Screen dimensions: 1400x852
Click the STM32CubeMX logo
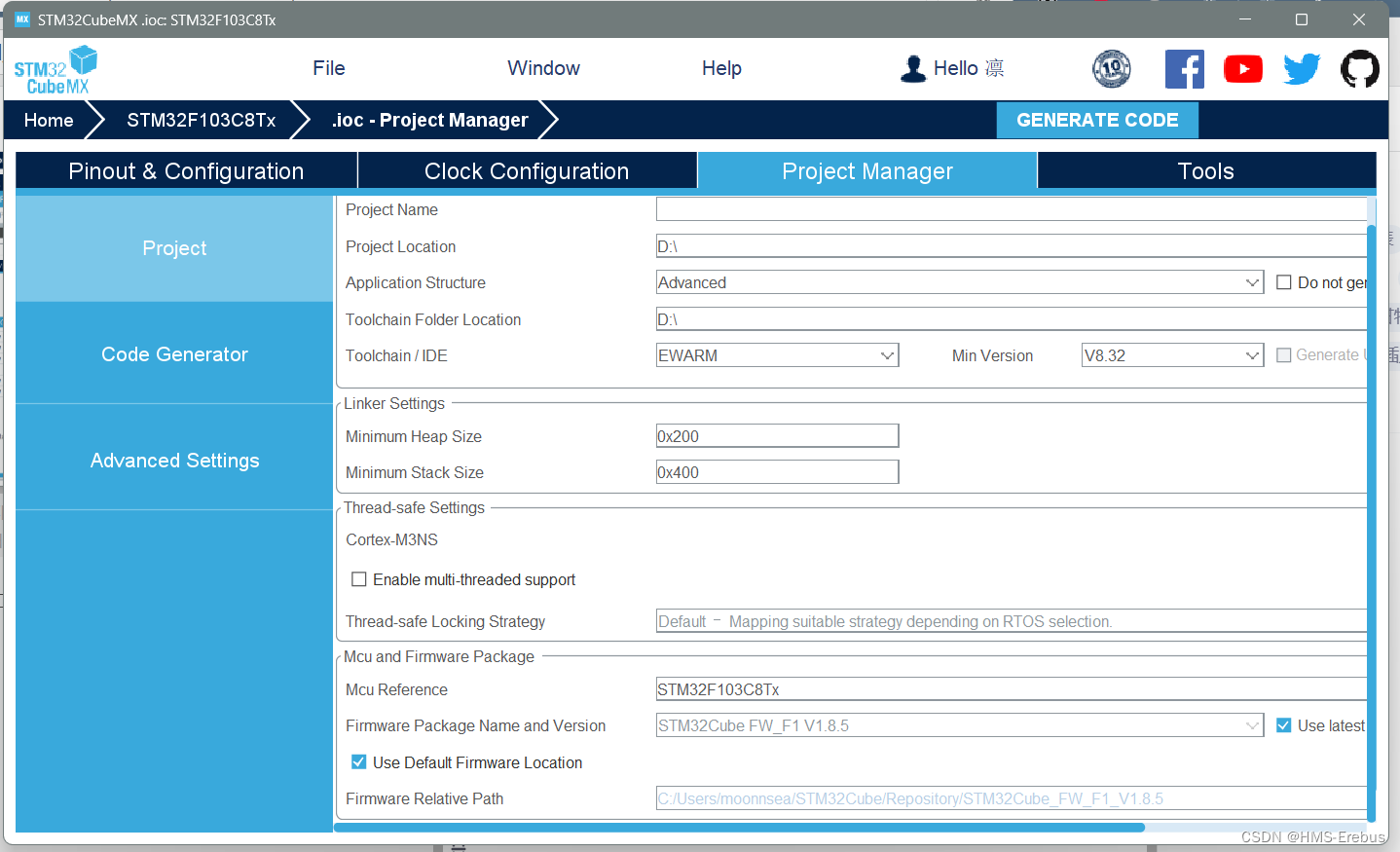pos(55,70)
